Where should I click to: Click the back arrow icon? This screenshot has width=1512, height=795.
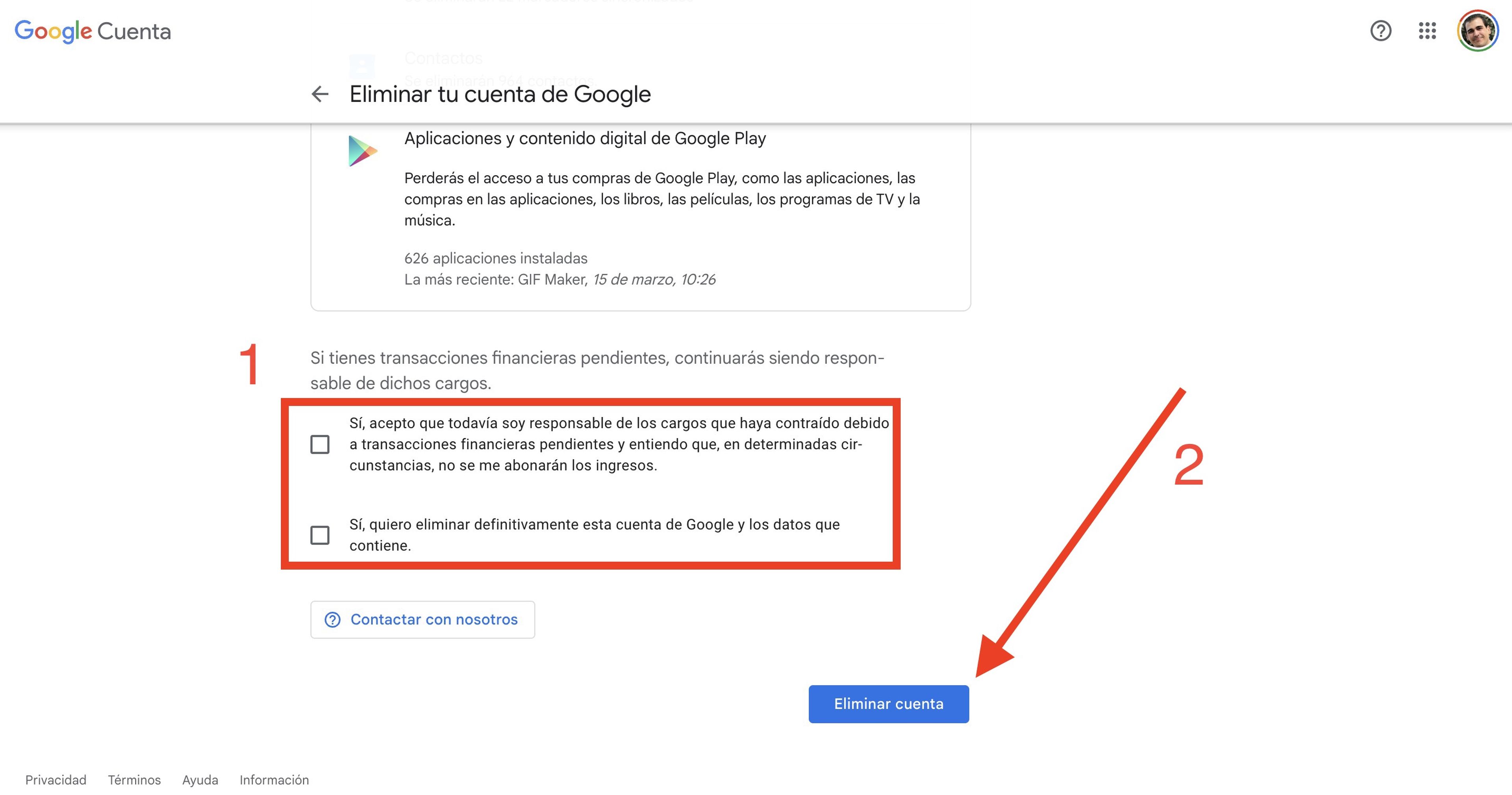[x=320, y=94]
